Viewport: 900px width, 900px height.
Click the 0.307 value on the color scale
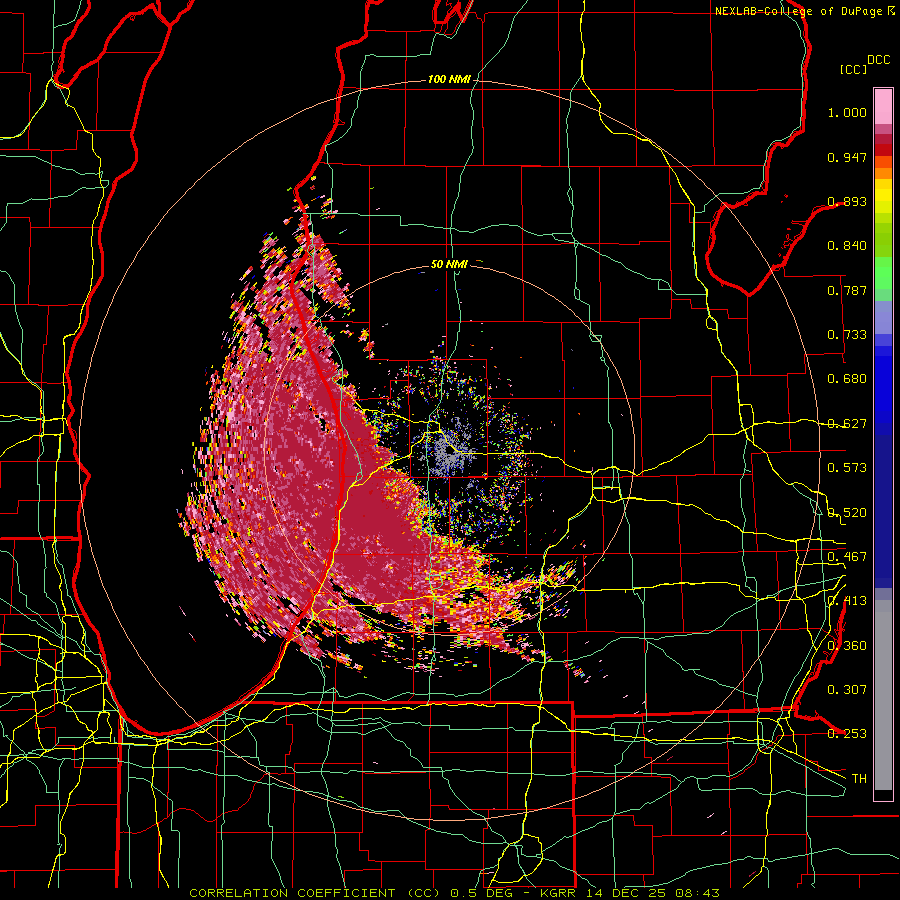tap(847, 689)
